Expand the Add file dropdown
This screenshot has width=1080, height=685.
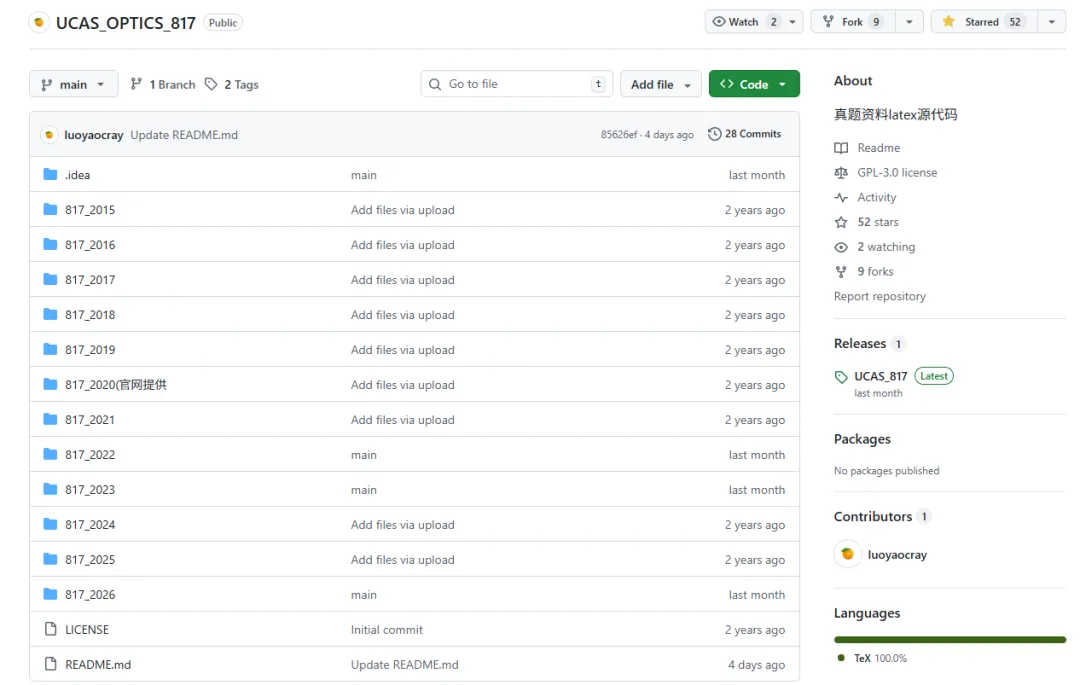[661, 84]
